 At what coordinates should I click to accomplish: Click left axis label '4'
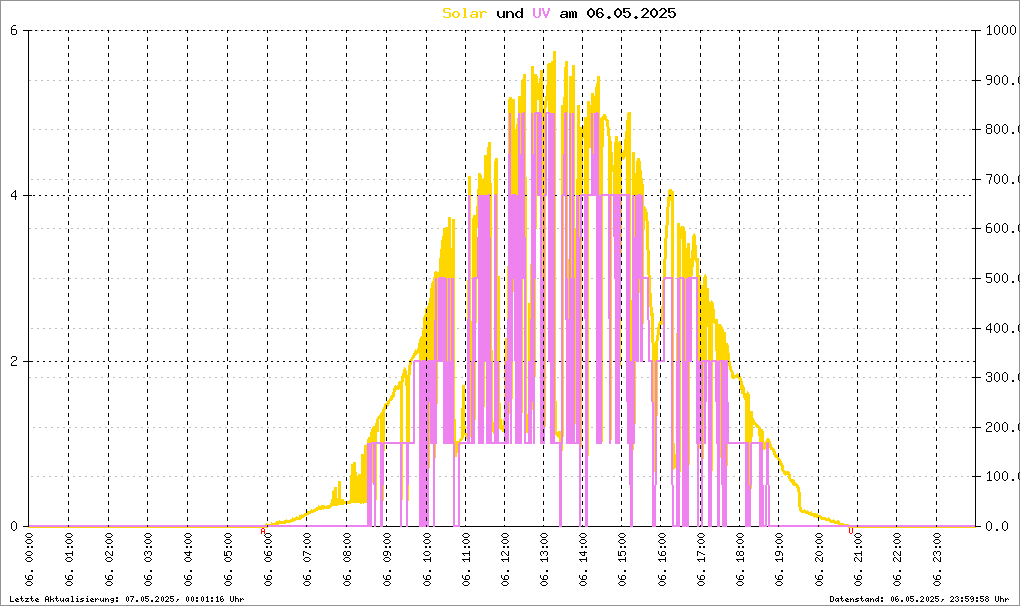point(14,196)
